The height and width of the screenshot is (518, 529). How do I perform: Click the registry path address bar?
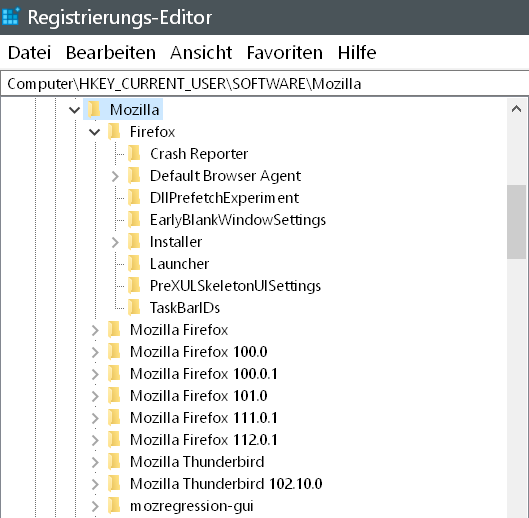[x=264, y=84]
